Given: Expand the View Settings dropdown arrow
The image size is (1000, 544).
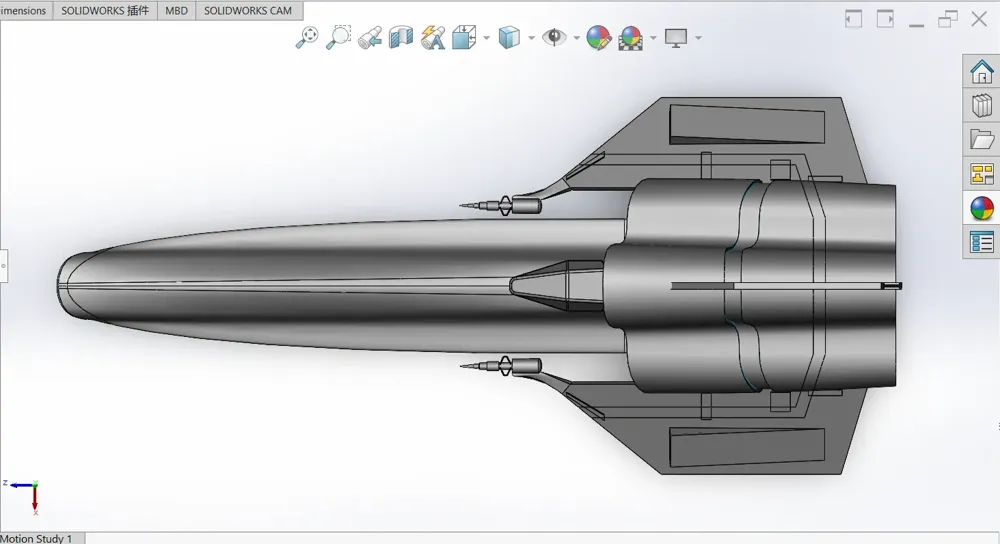Looking at the screenshot, I should [698, 38].
